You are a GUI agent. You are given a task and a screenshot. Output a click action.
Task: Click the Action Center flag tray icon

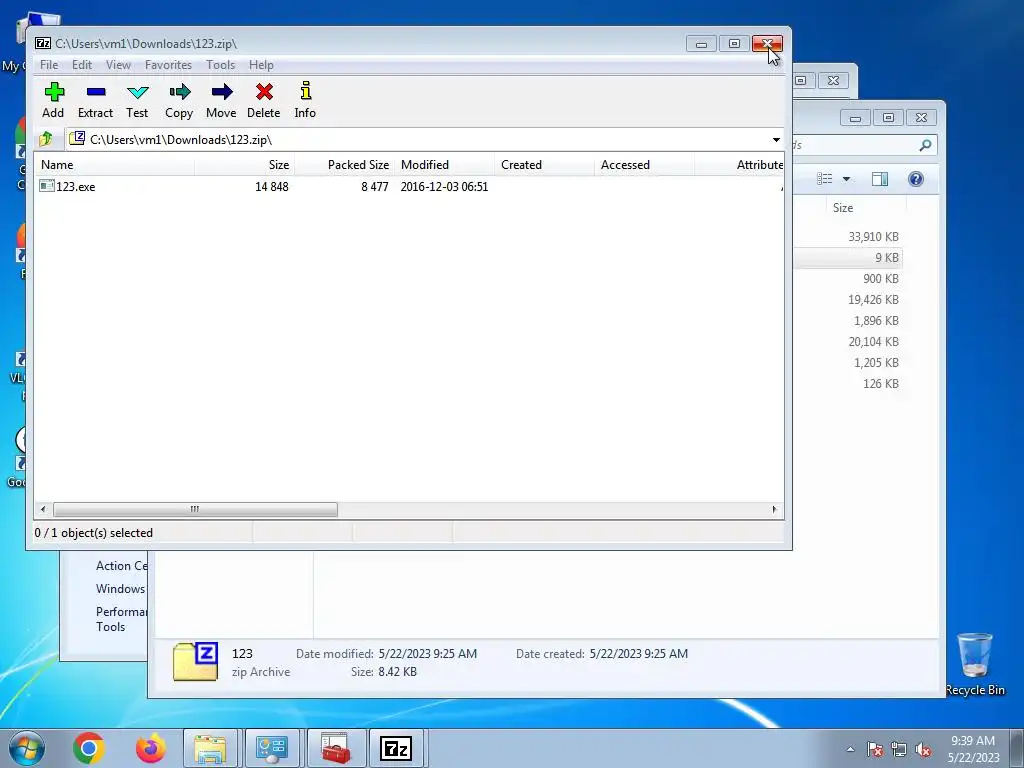pos(874,749)
